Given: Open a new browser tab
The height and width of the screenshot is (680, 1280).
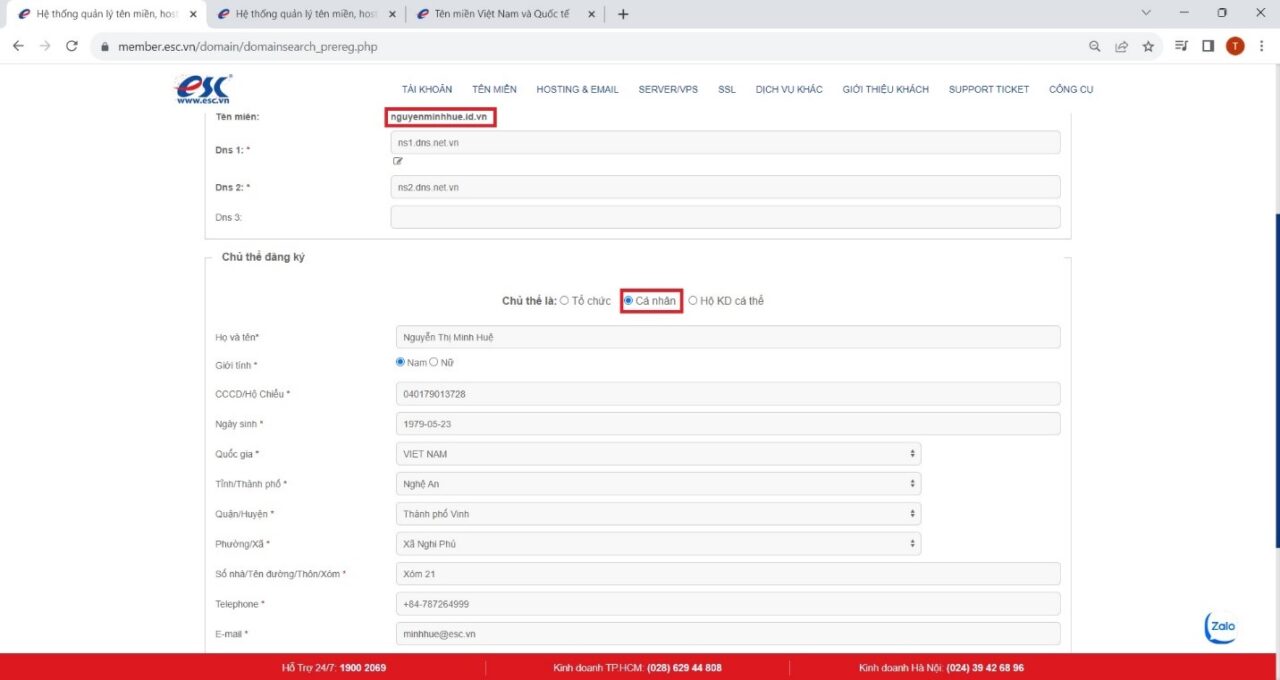Looking at the screenshot, I should point(623,14).
